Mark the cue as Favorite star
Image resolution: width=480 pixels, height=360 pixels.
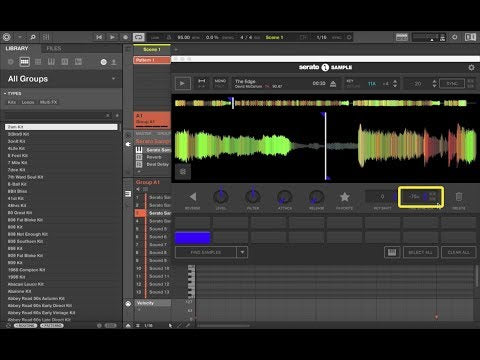click(x=344, y=197)
